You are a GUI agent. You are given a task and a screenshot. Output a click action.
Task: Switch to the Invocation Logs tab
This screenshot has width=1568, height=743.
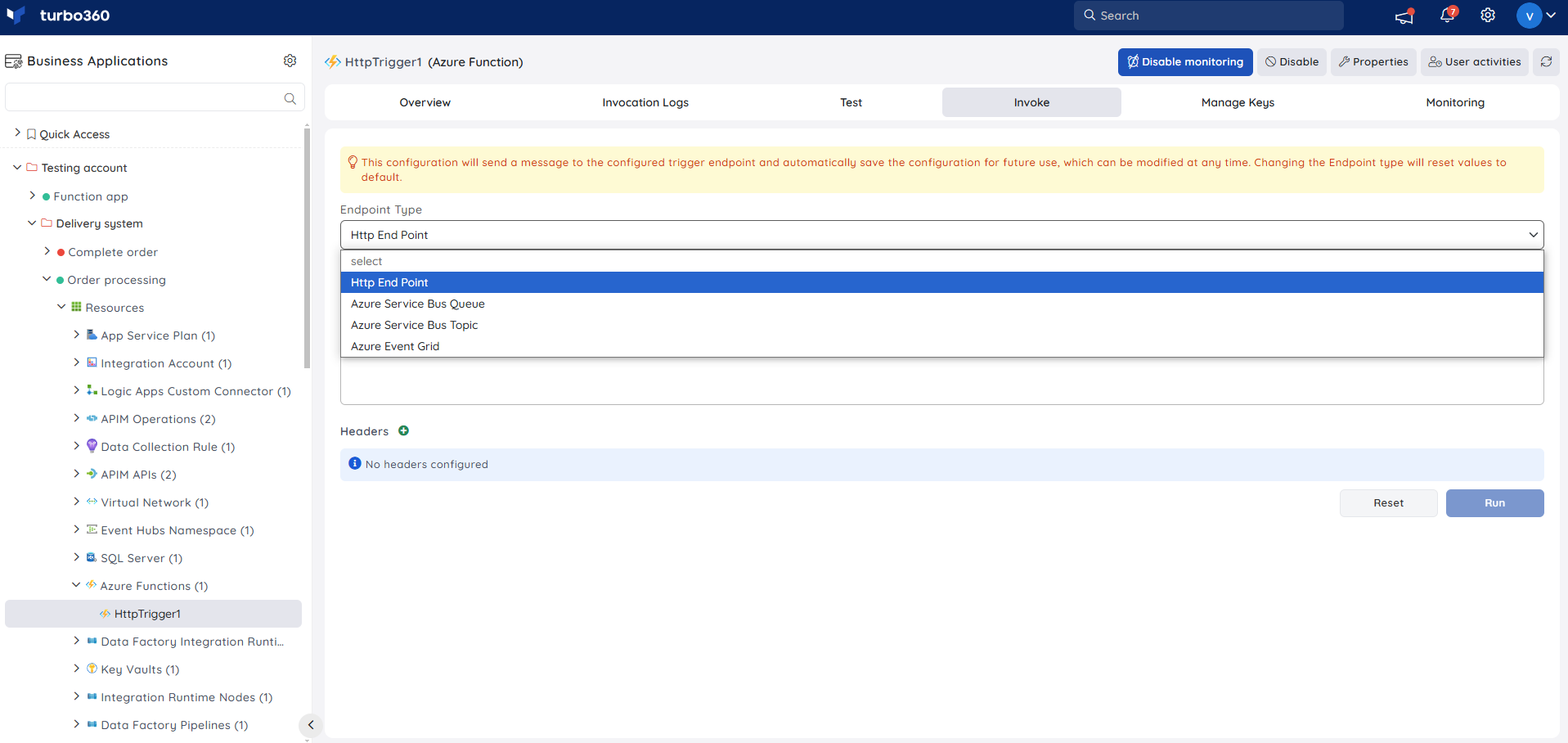645,102
